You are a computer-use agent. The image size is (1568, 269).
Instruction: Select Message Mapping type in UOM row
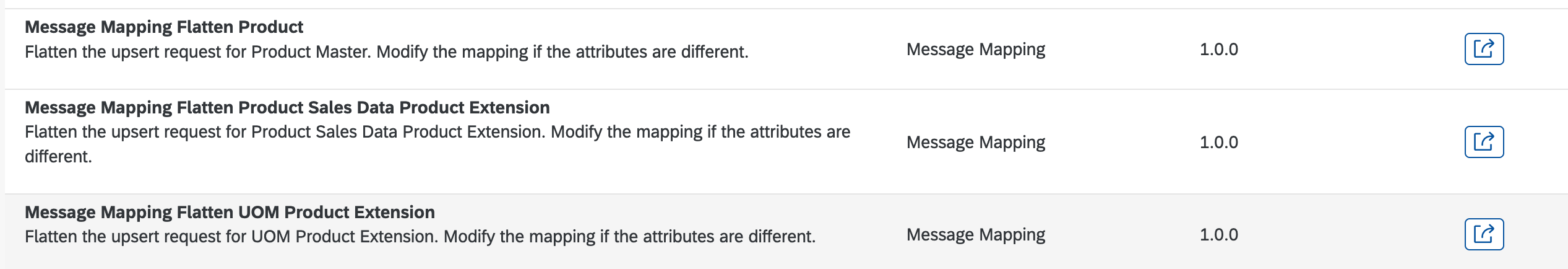pyautogui.click(x=975, y=235)
